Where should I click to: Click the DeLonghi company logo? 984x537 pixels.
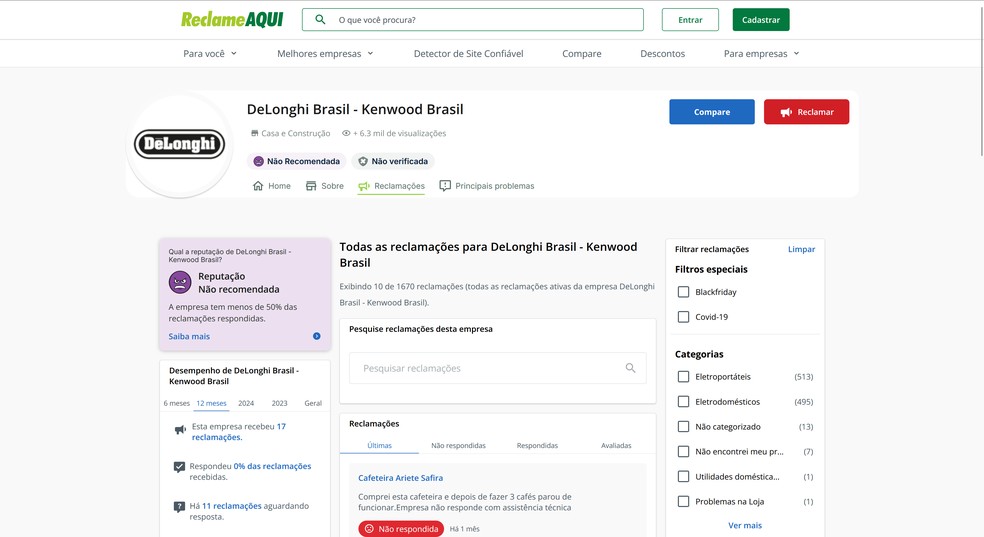tap(179, 144)
